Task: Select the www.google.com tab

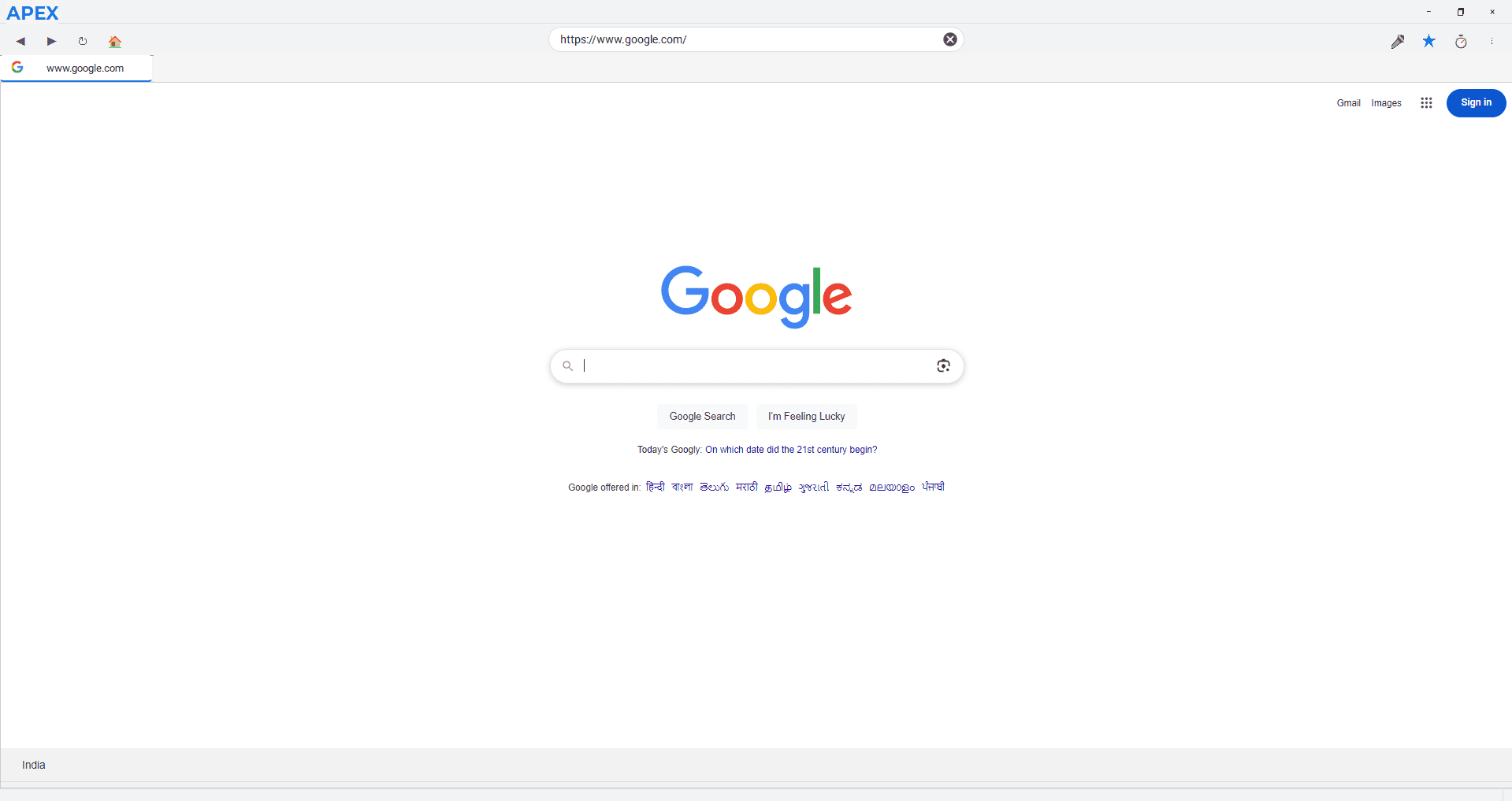Action: tap(76, 69)
